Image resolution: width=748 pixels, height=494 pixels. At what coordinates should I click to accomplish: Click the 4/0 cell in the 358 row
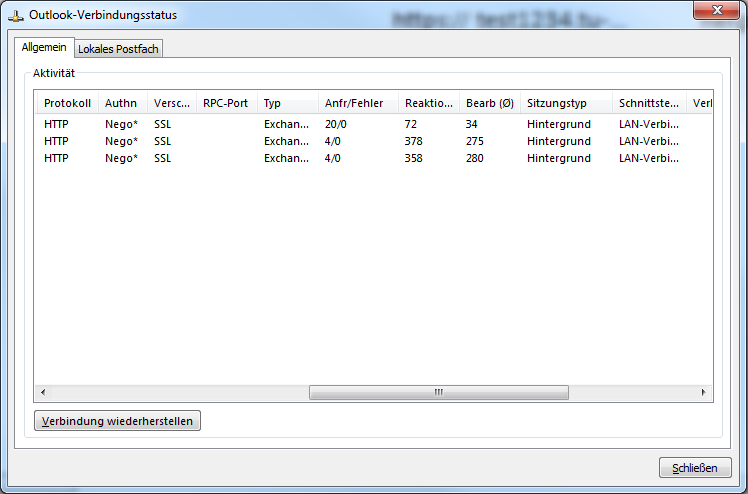332,158
